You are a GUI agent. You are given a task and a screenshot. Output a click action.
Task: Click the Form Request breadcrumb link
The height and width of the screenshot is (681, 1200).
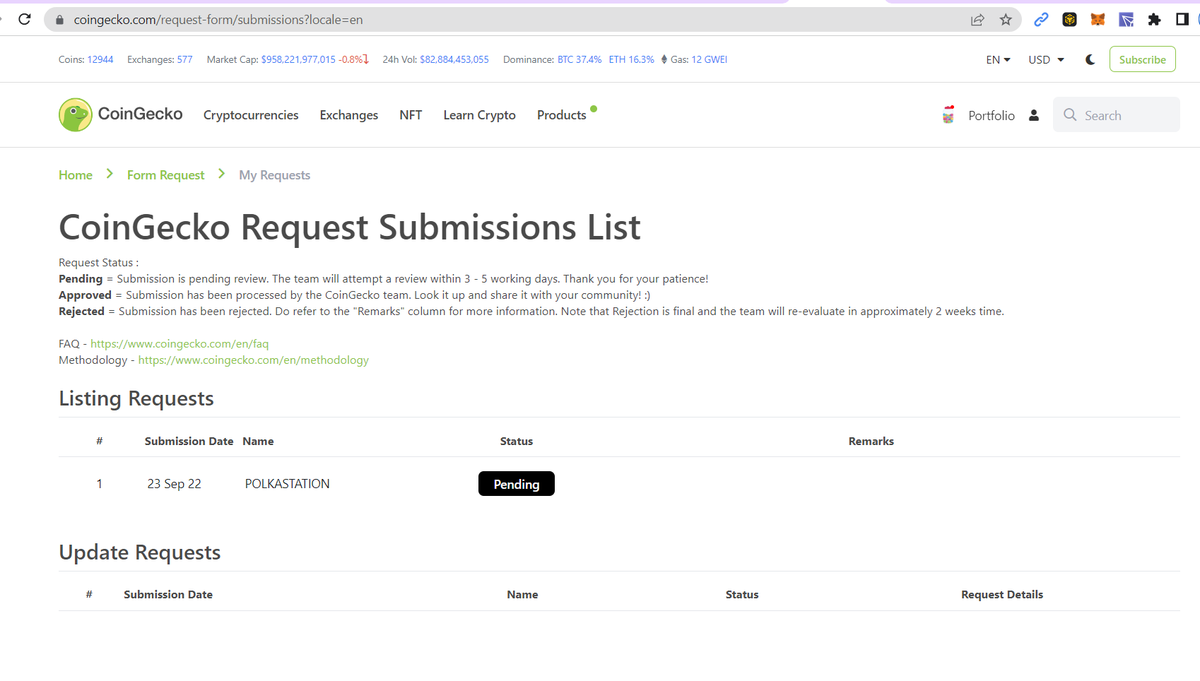click(166, 175)
